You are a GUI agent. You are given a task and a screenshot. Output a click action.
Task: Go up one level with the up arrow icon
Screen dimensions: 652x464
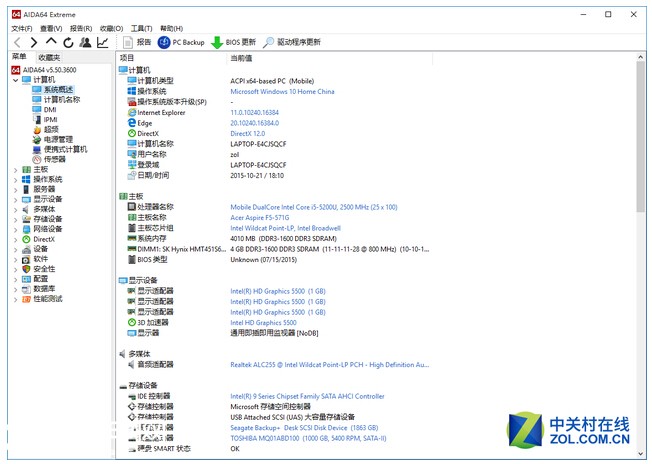tap(51, 41)
